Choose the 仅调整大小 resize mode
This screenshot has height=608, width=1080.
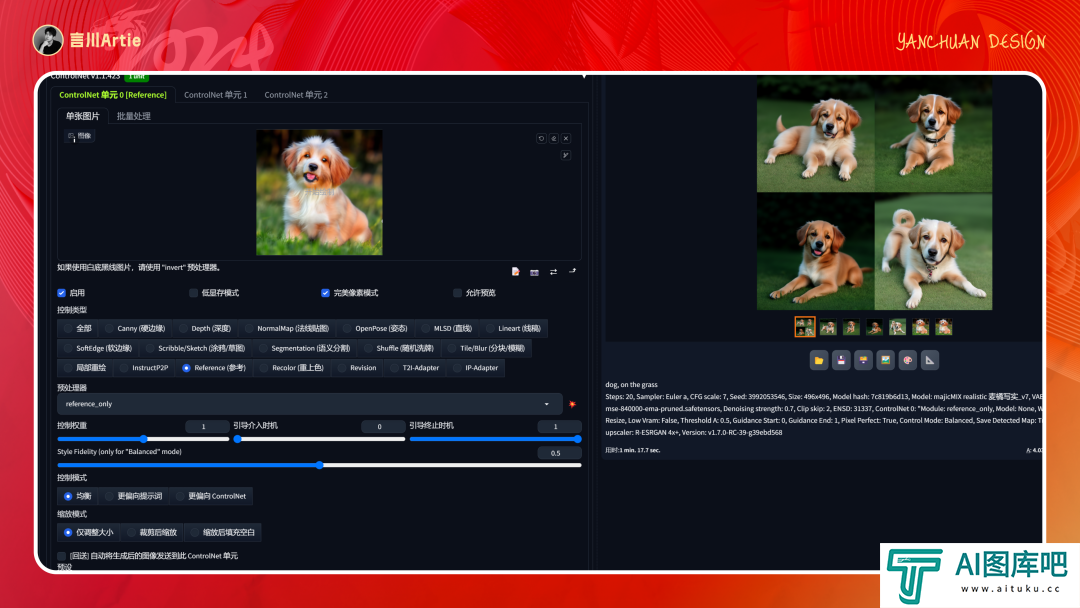88,532
